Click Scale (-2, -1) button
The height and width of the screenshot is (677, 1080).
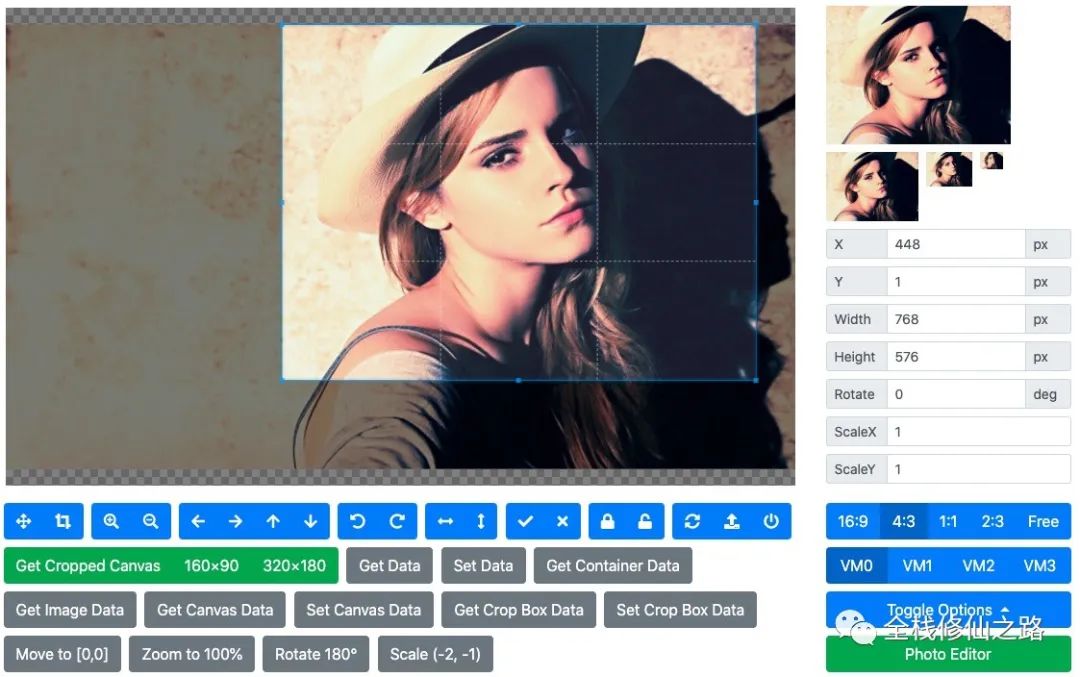435,654
